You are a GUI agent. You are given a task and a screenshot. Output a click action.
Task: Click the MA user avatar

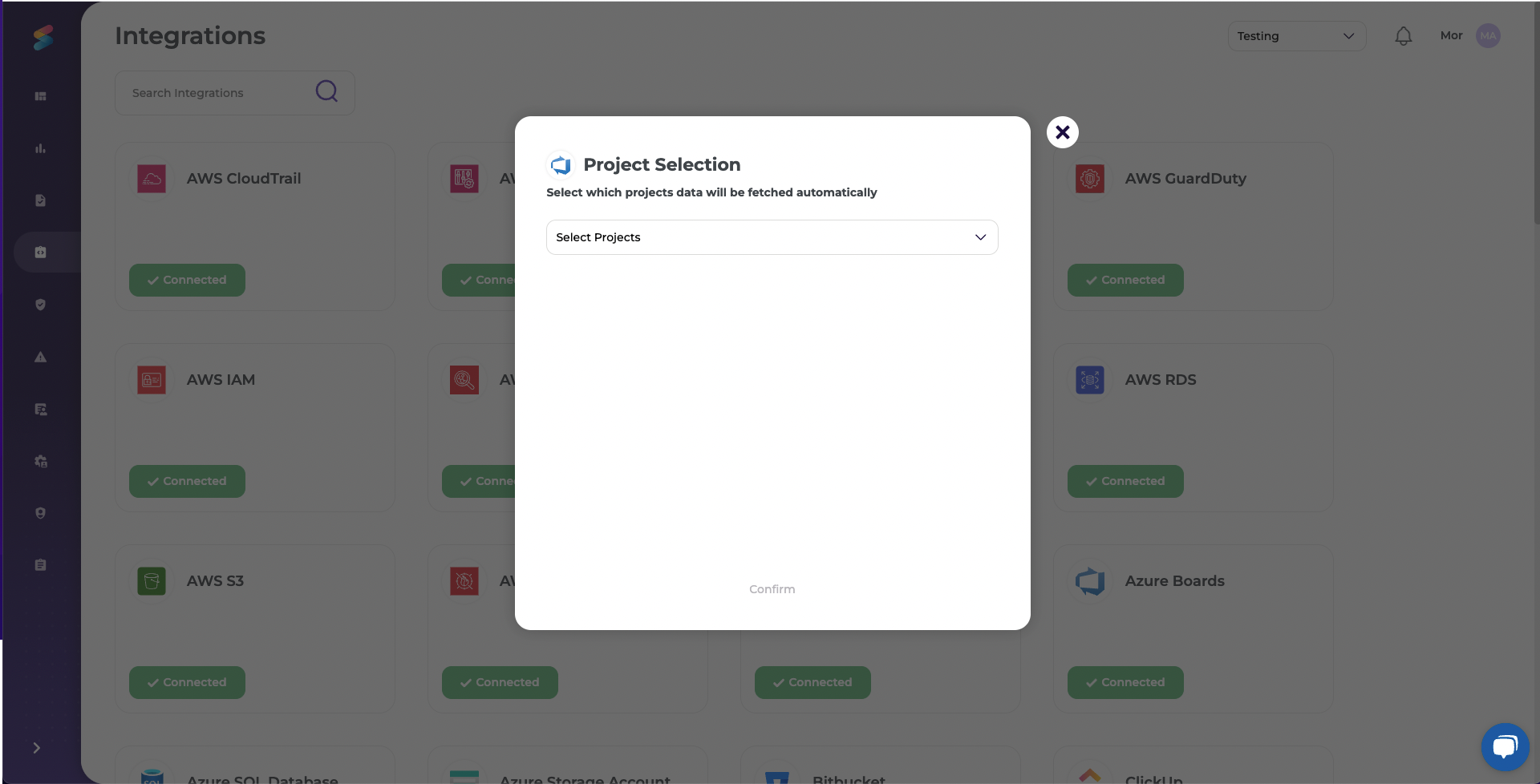[1488, 36]
